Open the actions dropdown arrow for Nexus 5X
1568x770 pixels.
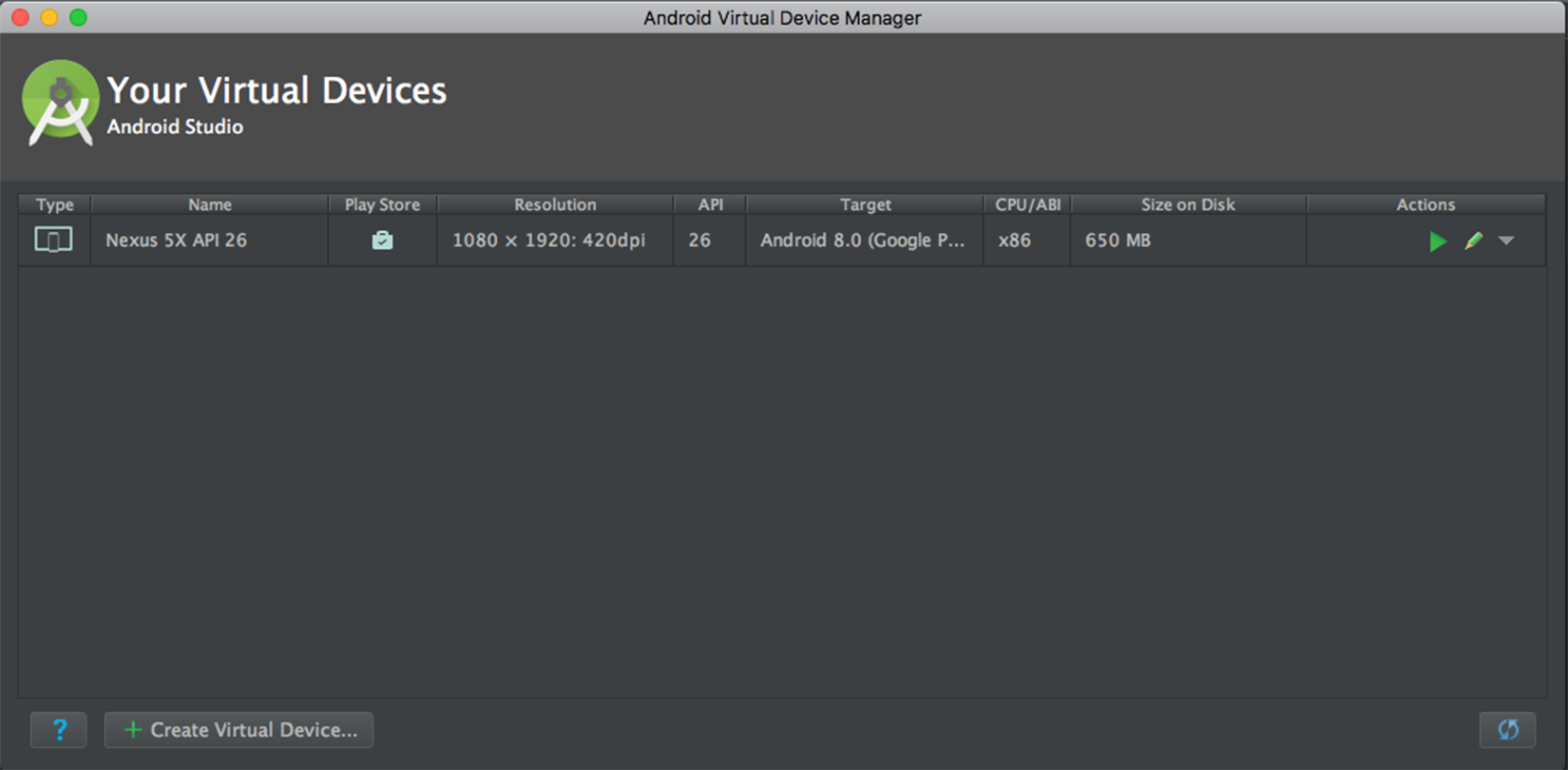tap(1506, 241)
